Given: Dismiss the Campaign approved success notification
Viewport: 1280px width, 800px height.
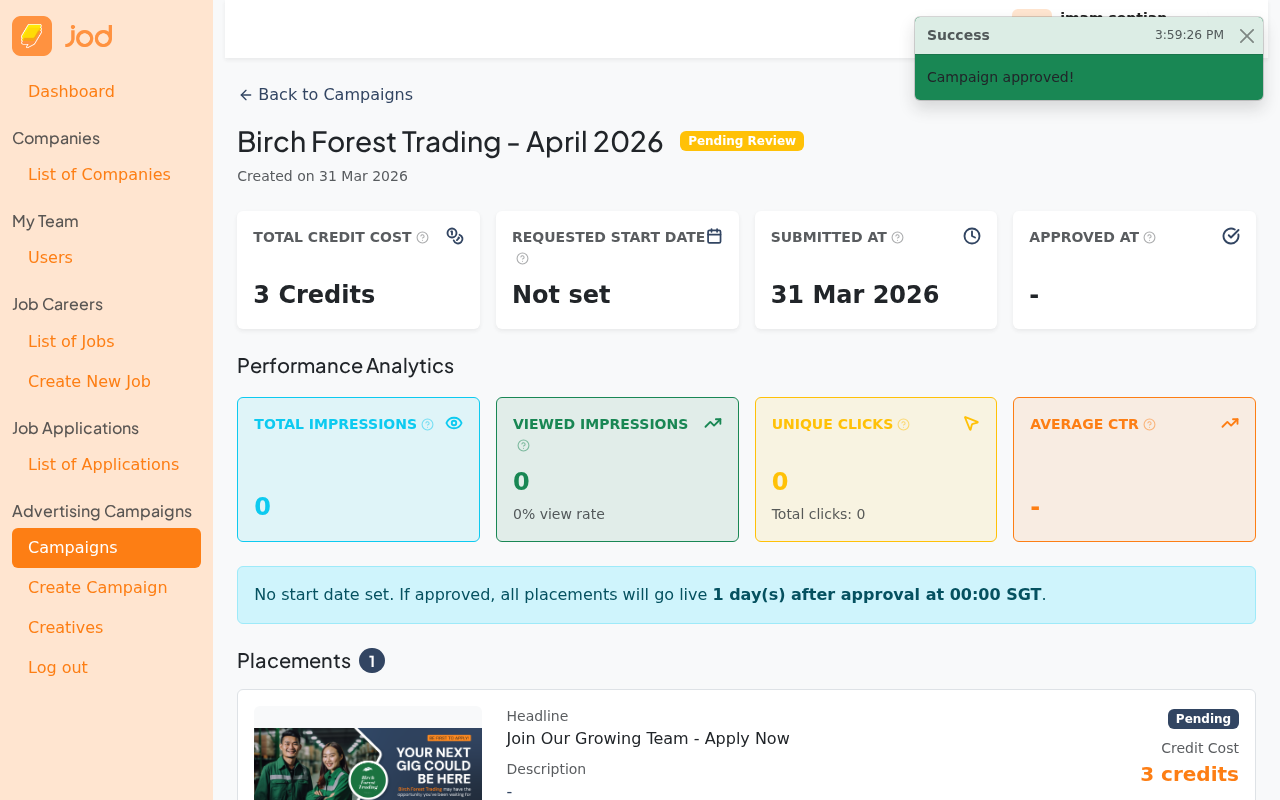Looking at the screenshot, I should point(1245,35).
